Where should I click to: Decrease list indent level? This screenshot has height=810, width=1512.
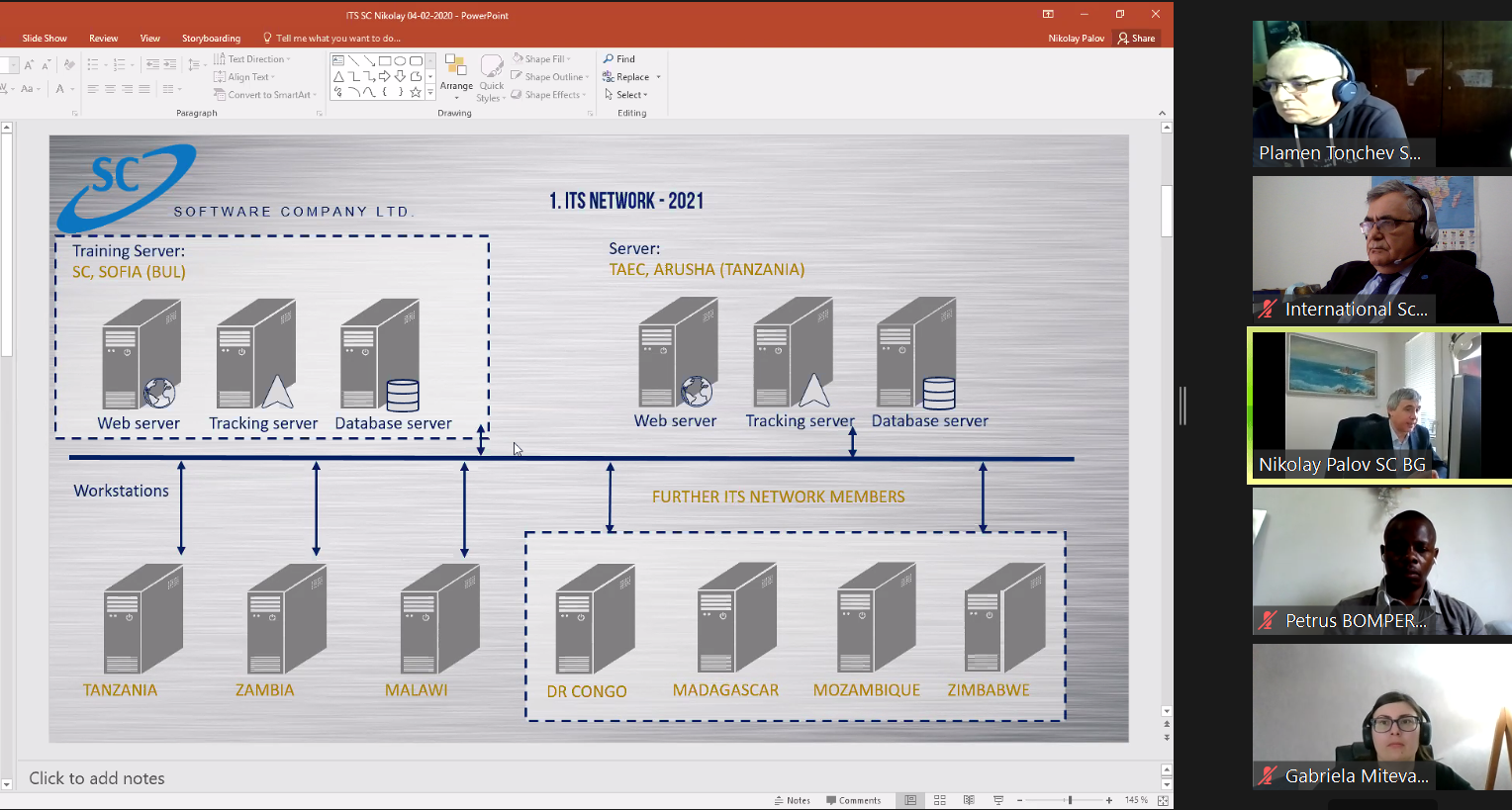[152, 64]
